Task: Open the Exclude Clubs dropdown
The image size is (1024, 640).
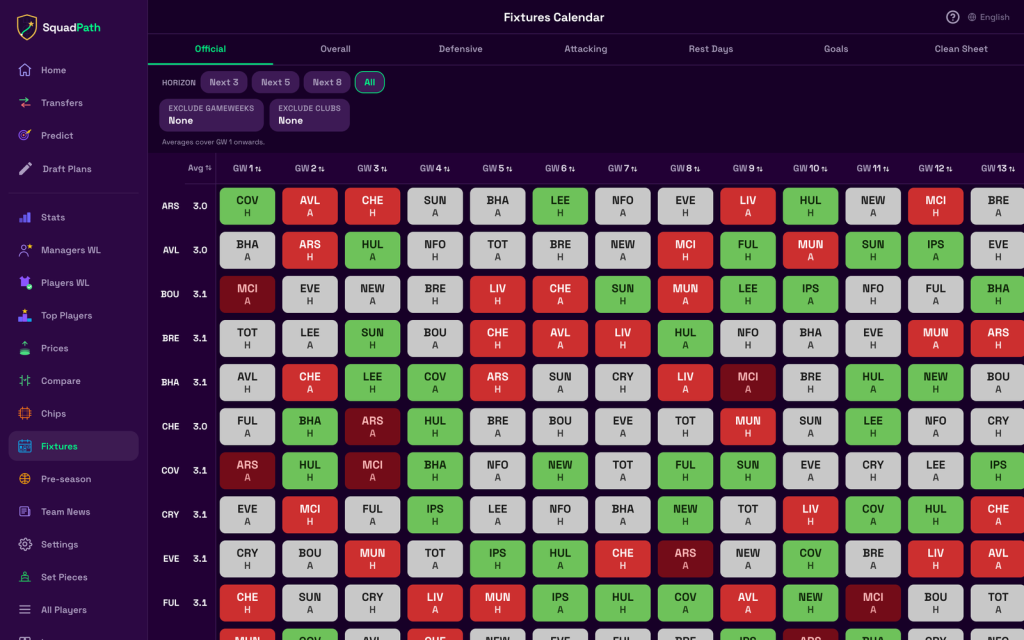Action: pos(310,115)
